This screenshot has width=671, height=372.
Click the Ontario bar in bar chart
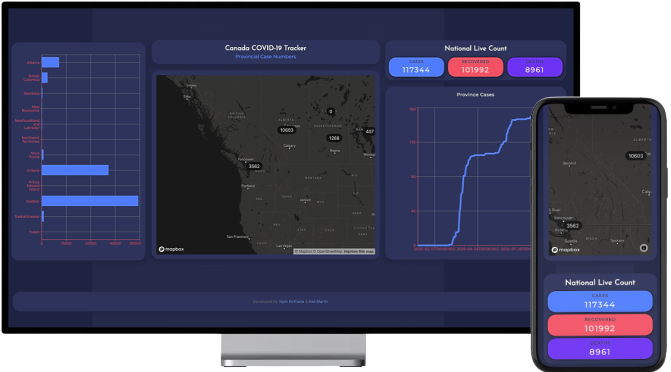75,170
